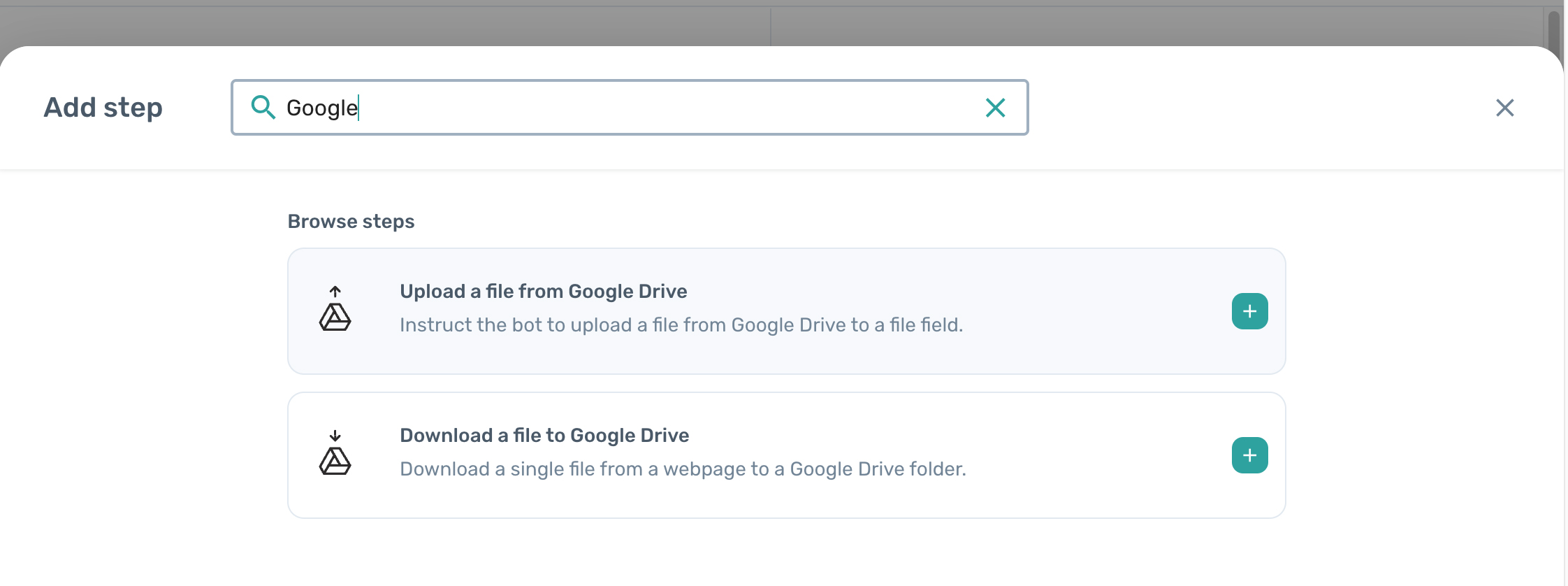Focus the step search input field
This screenshot has width=1568, height=586.
(x=629, y=108)
